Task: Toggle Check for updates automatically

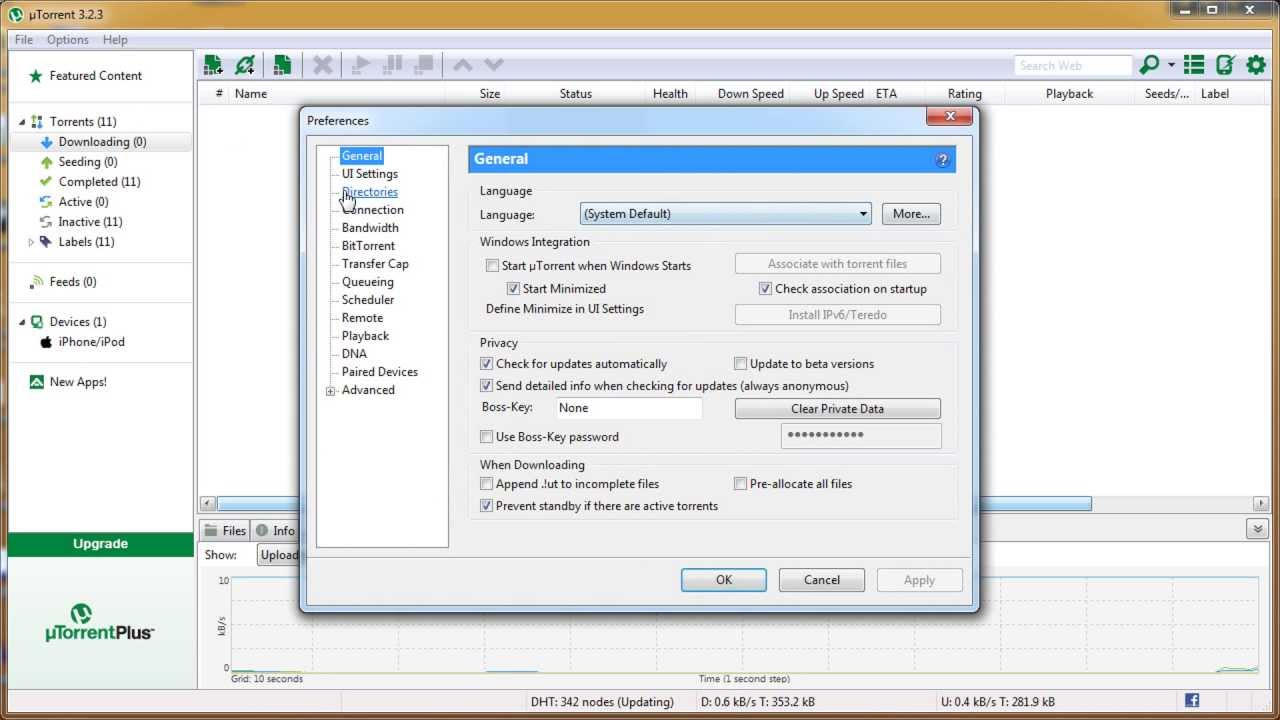Action: [x=487, y=364]
